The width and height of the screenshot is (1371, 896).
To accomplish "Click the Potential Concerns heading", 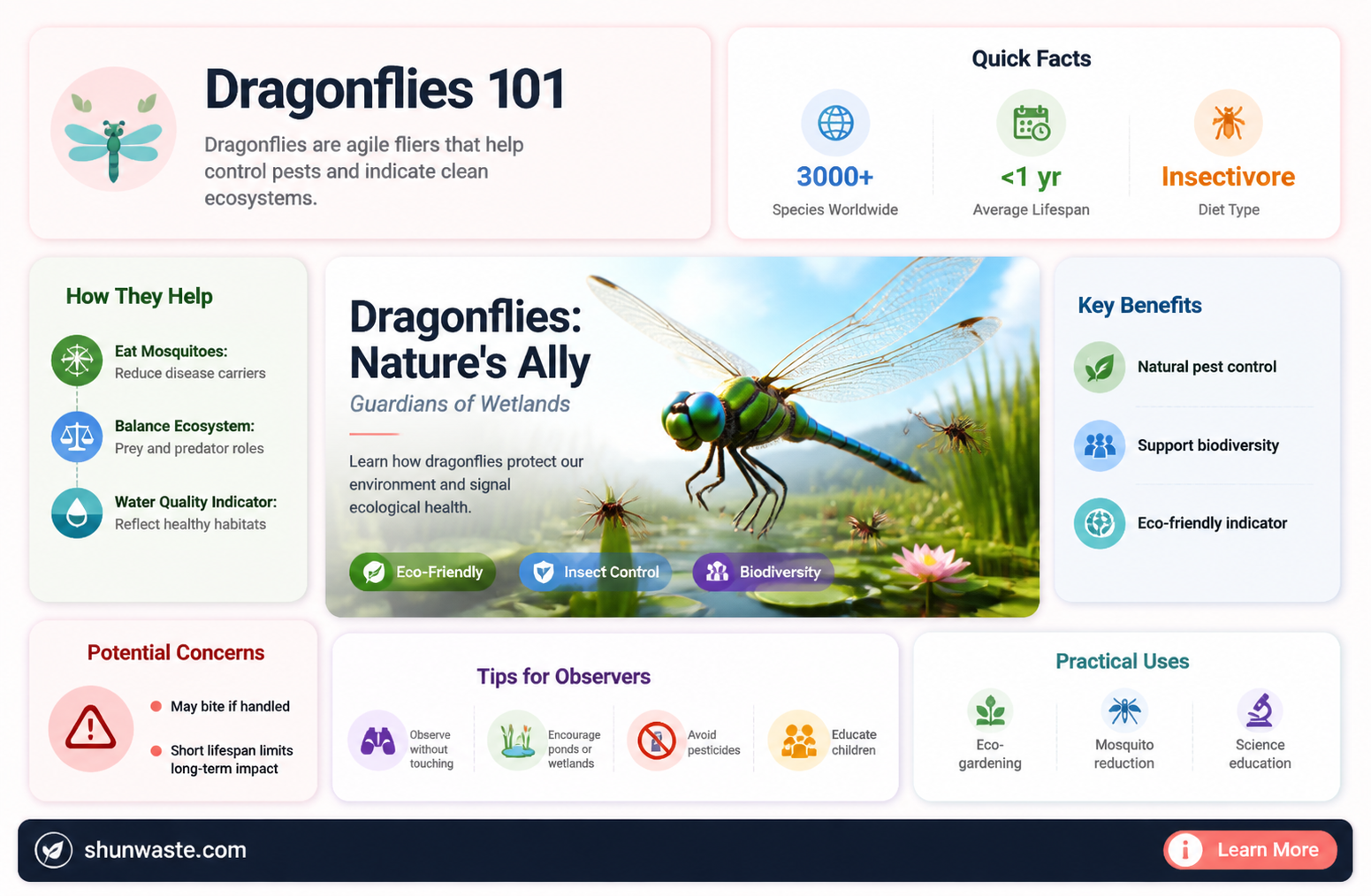I will click(x=176, y=652).
